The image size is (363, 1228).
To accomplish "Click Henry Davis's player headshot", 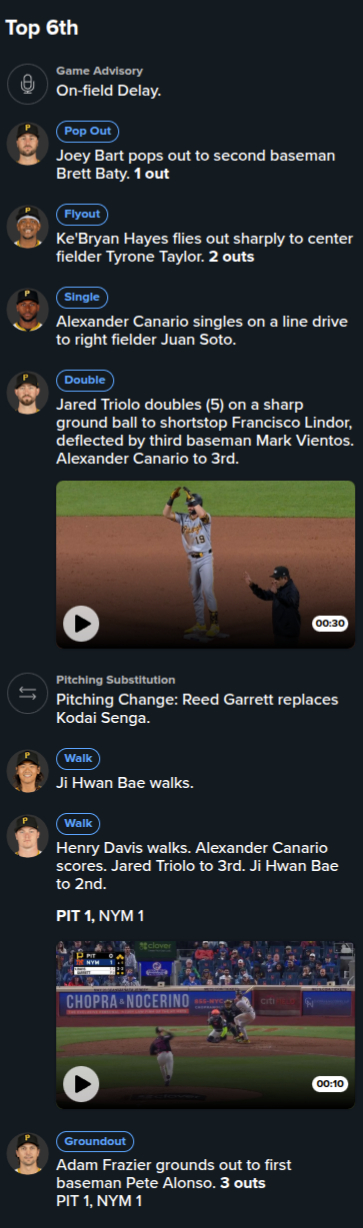I will click(28, 836).
